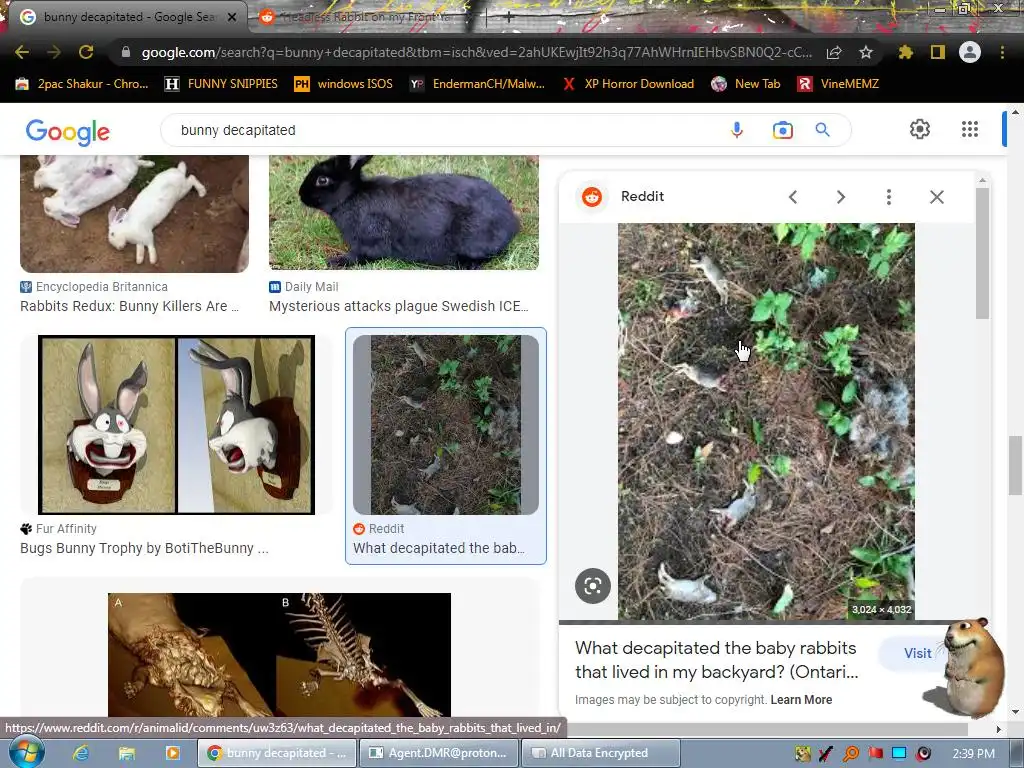This screenshot has height=768, width=1024.
Task: Click the 2:39 PM system clock
Action: [x=974, y=754]
